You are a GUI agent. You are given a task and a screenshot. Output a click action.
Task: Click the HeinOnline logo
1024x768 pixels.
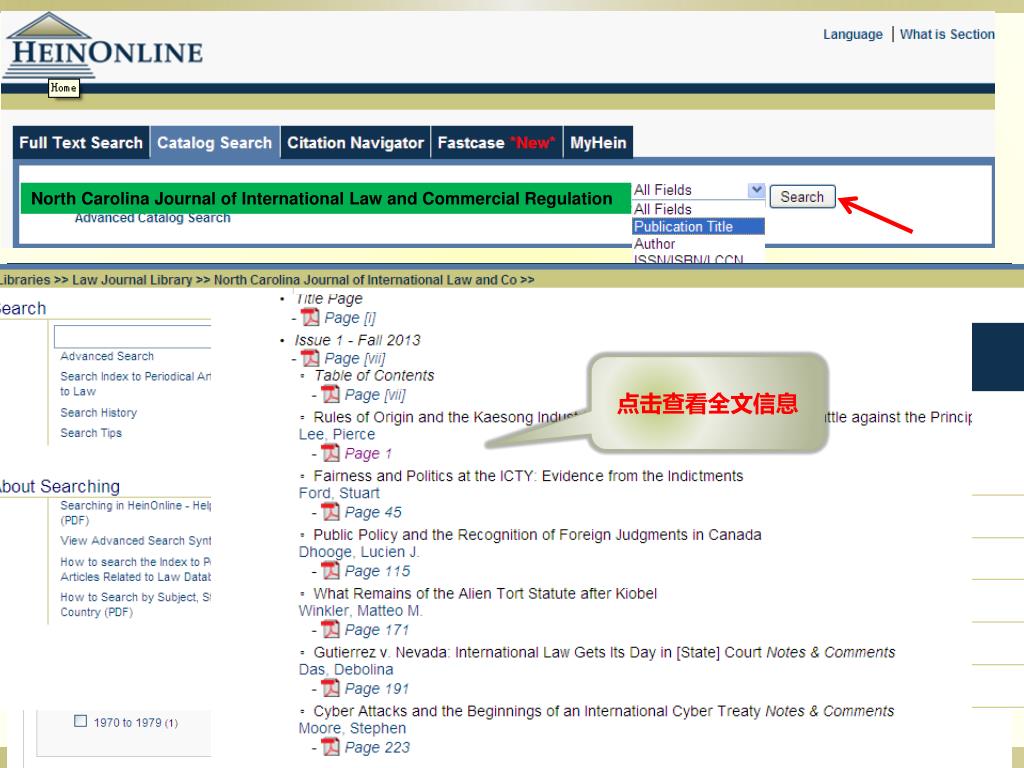point(103,46)
